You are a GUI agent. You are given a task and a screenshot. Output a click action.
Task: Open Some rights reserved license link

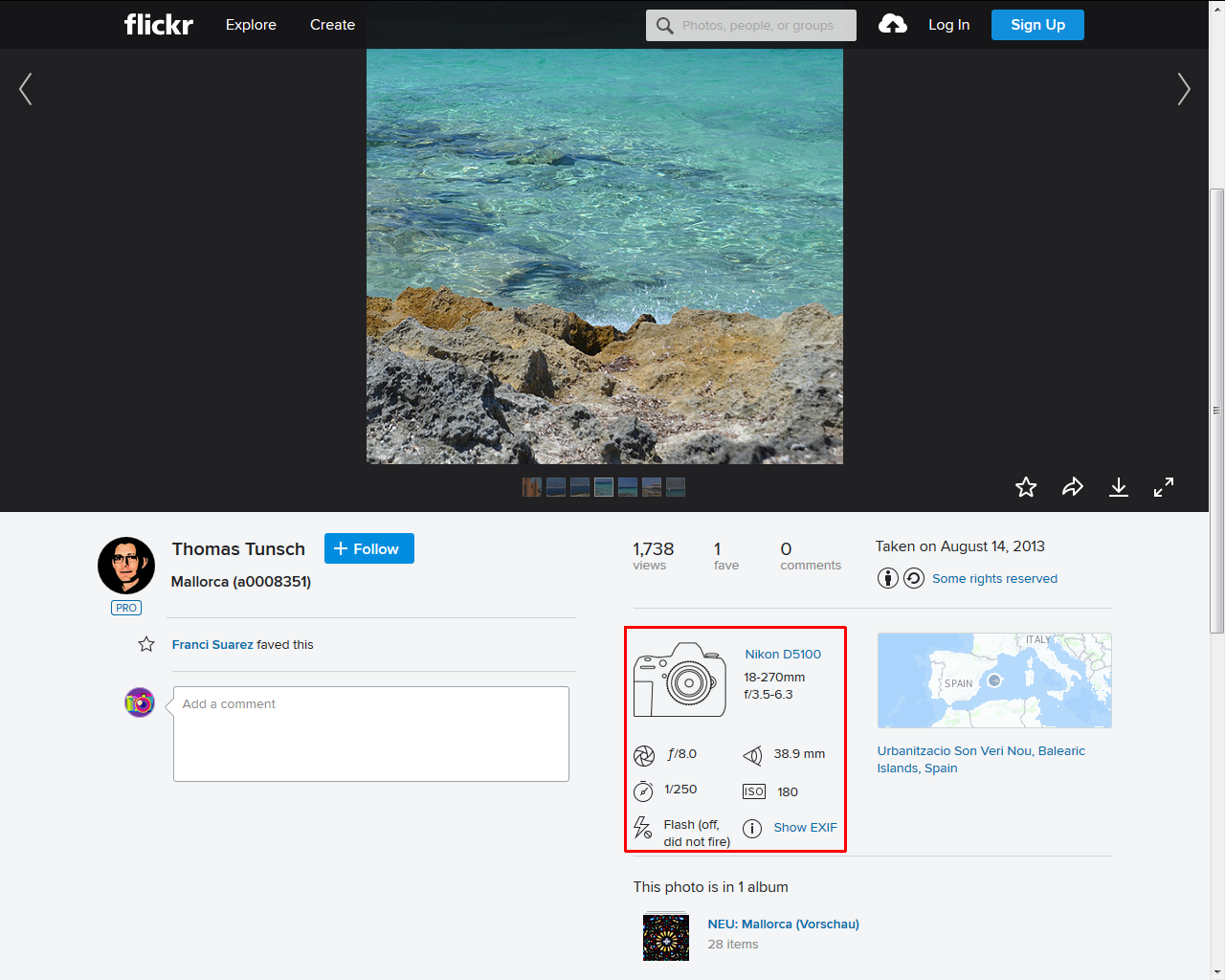pos(994,579)
